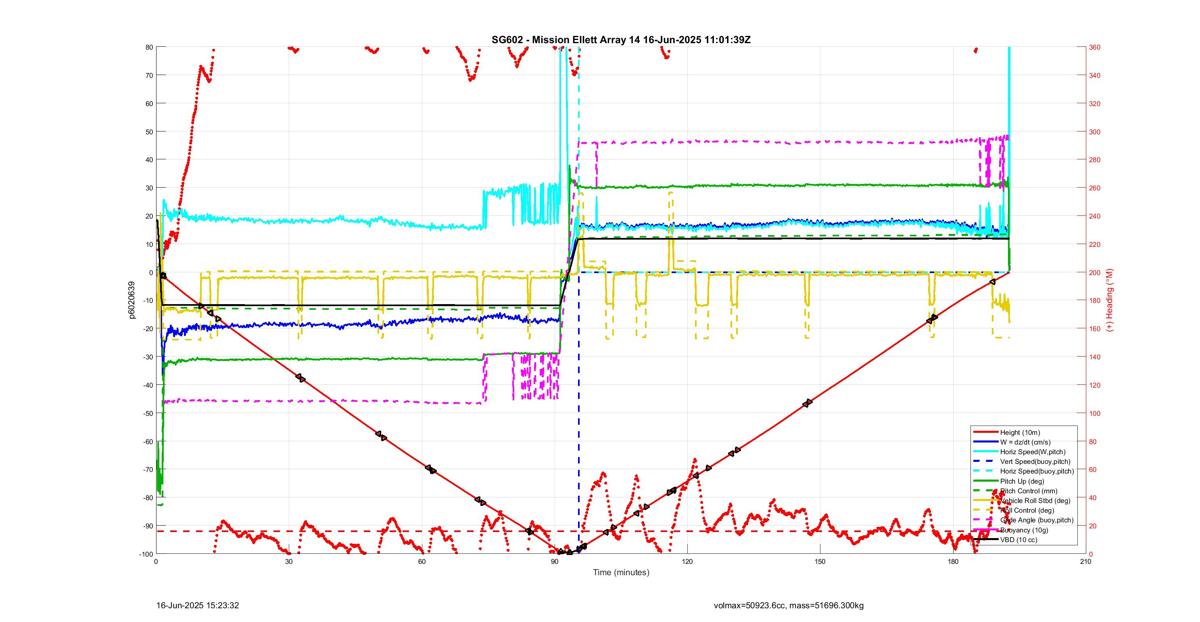This screenshot has width=1200, height=622.
Task: Click the 80 tick on the left axis
Action: (x=147, y=47)
